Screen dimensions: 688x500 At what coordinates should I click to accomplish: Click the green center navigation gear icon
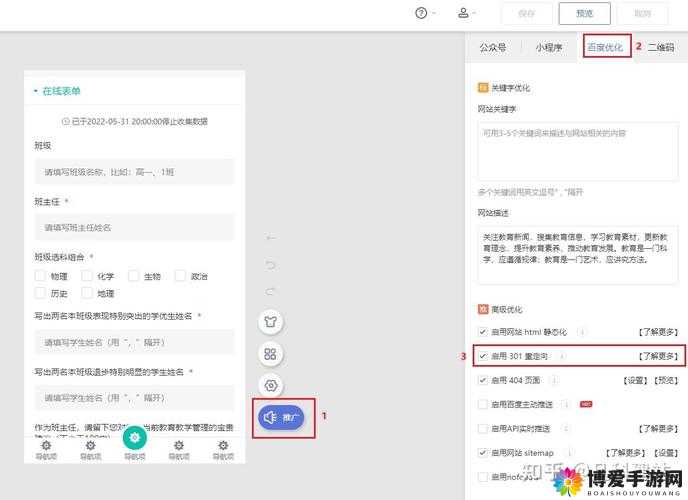point(135,438)
